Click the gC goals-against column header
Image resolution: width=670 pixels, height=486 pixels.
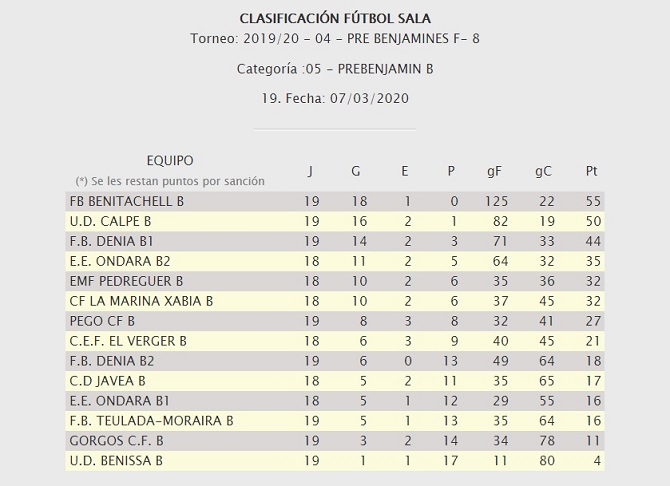coord(545,171)
